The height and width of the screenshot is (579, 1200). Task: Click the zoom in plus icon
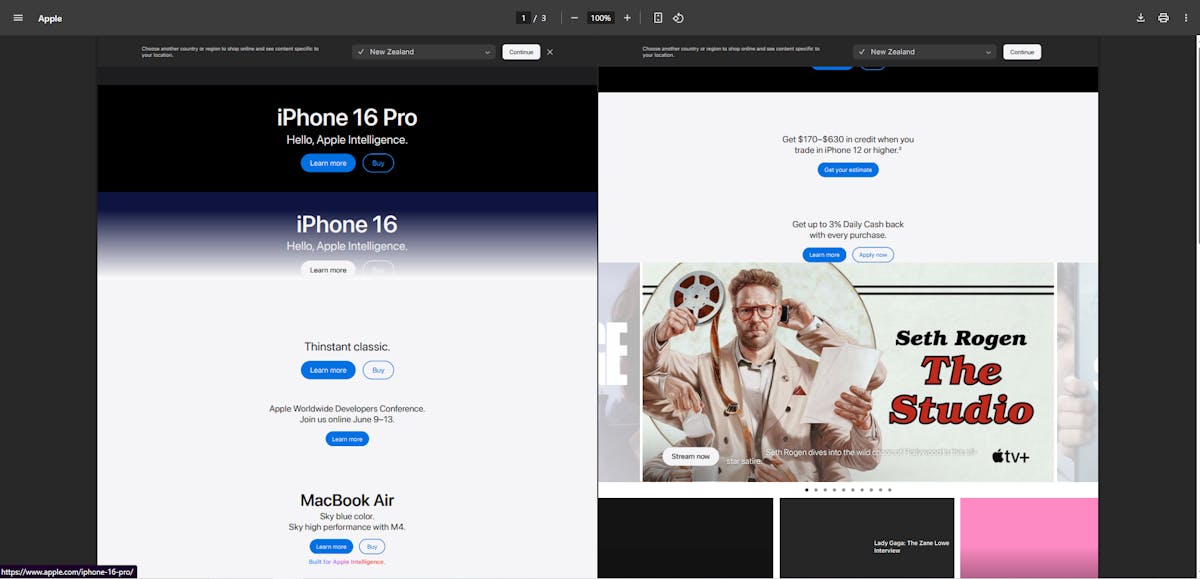click(627, 18)
